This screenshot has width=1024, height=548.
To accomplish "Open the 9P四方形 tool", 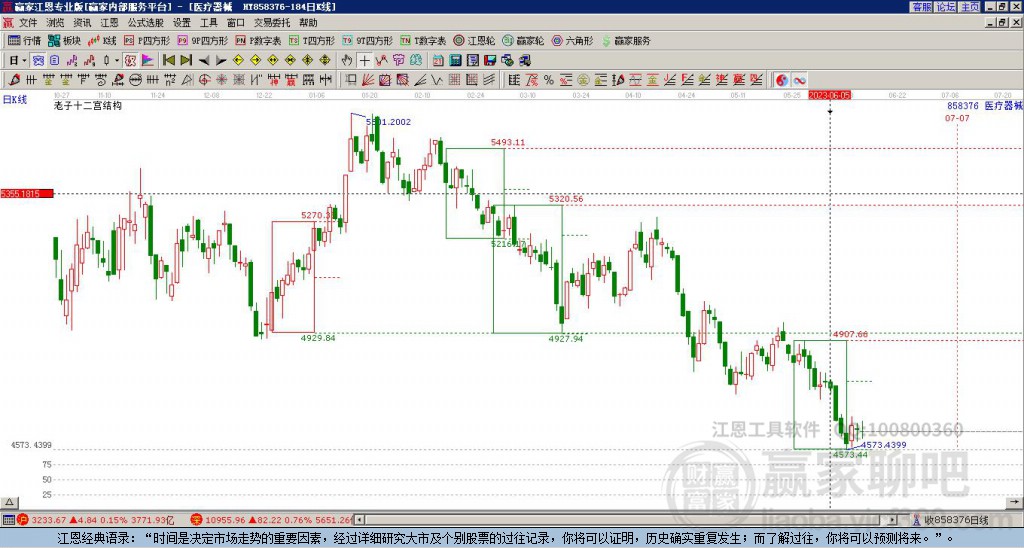I will [x=203, y=40].
